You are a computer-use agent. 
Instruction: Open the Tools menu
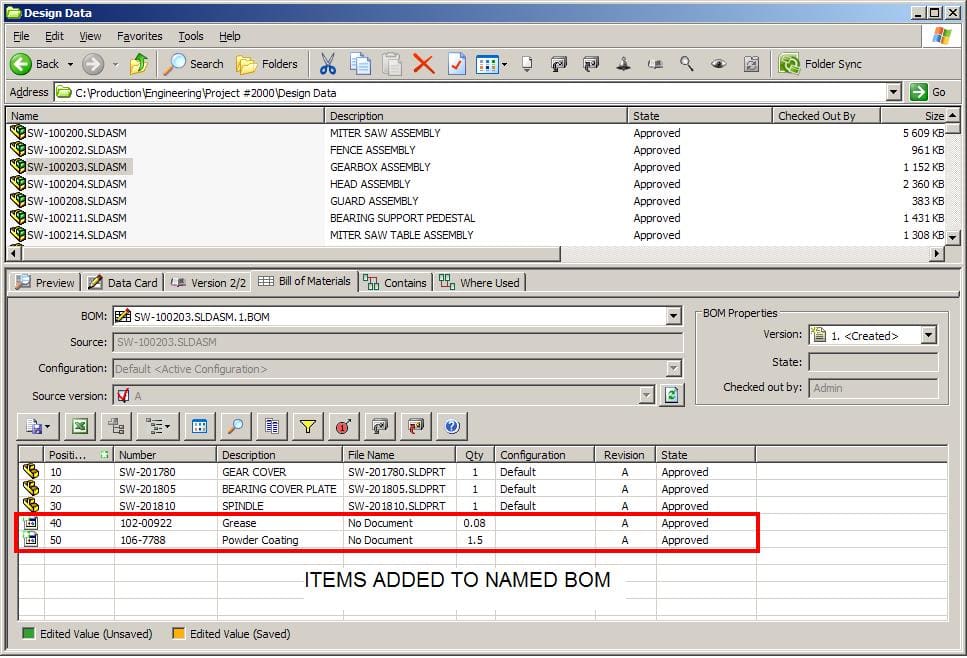(190, 36)
